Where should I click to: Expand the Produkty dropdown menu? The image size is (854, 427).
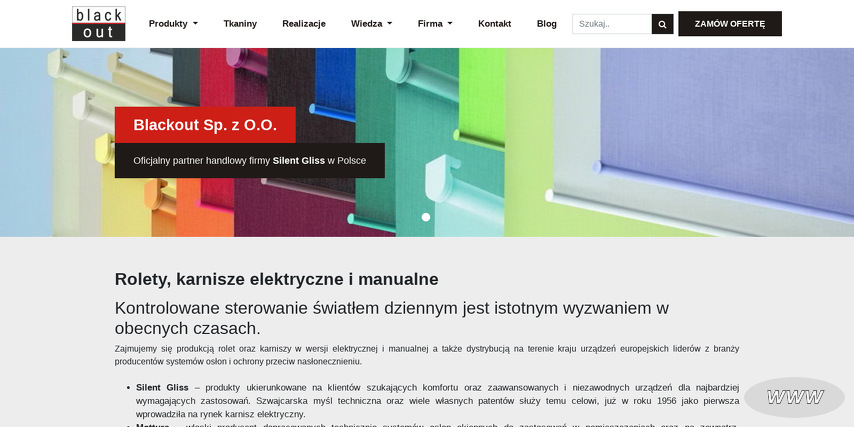click(173, 24)
